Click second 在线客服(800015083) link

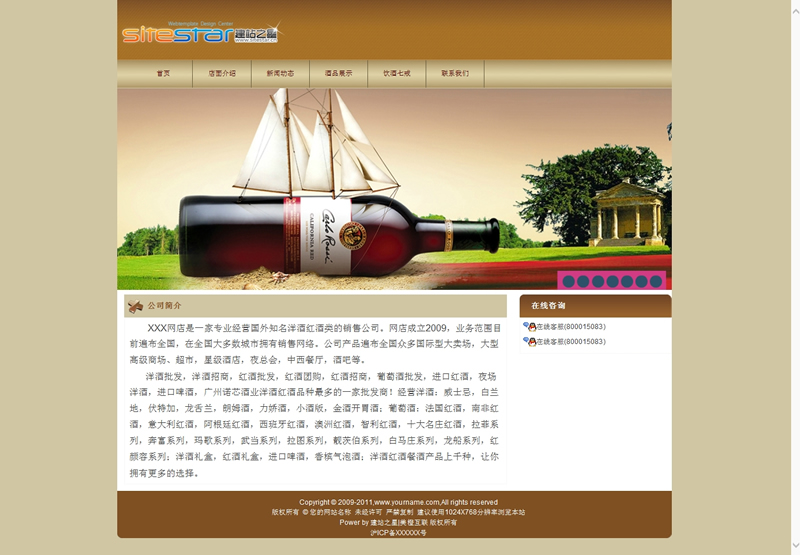click(570, 342)
